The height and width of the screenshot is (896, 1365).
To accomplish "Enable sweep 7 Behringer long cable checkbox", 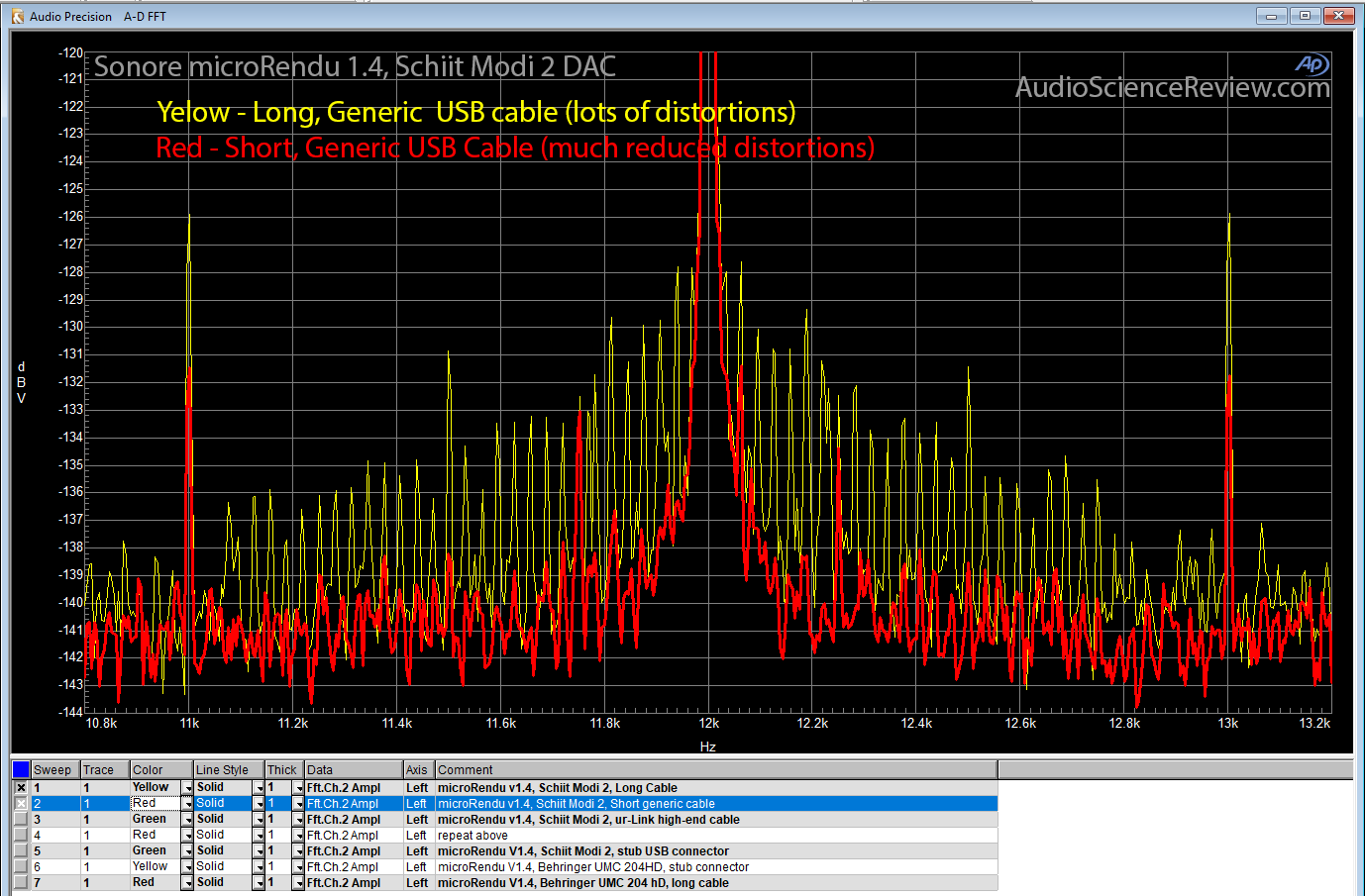I will tap(21, 883).
